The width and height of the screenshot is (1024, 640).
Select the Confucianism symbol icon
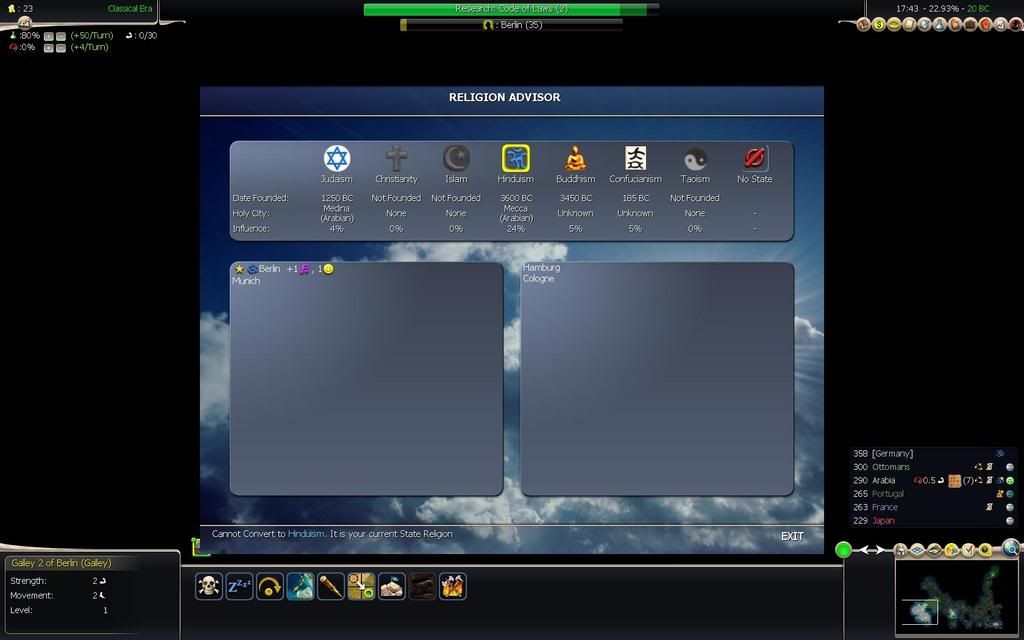[x=635, y=159]
